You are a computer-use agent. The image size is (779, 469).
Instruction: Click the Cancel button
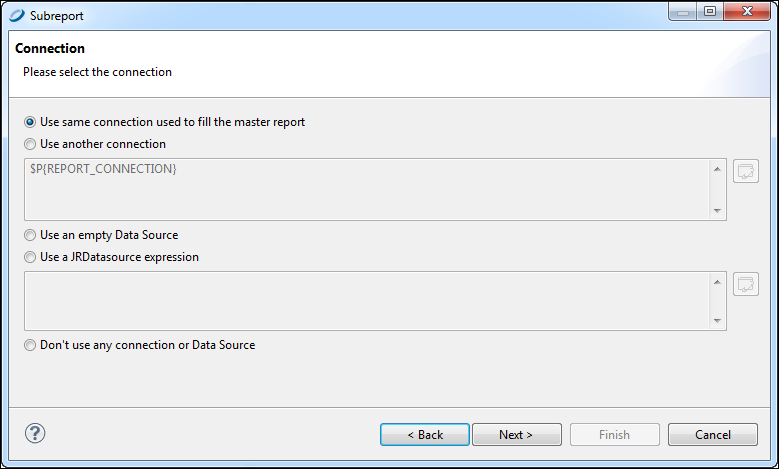(713, 435)
